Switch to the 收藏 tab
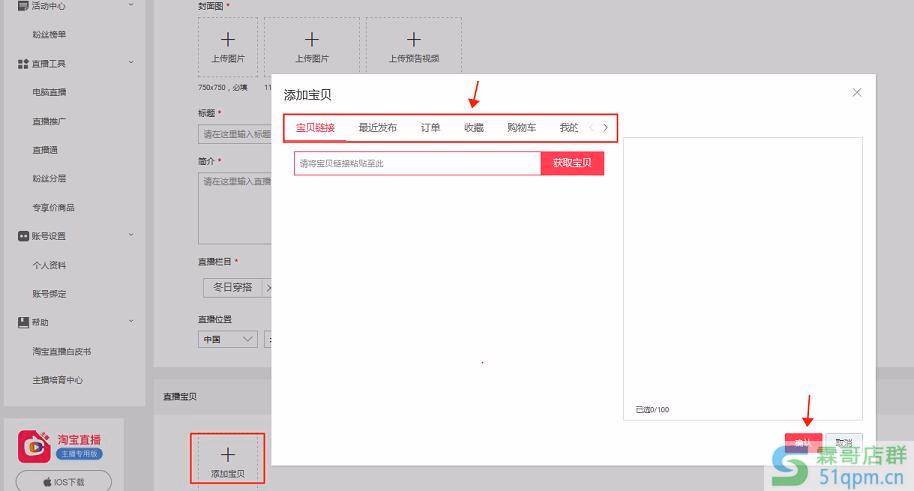The height and width of the screenshot is (491, 914). pyautogui.click(x=474, y=128)
